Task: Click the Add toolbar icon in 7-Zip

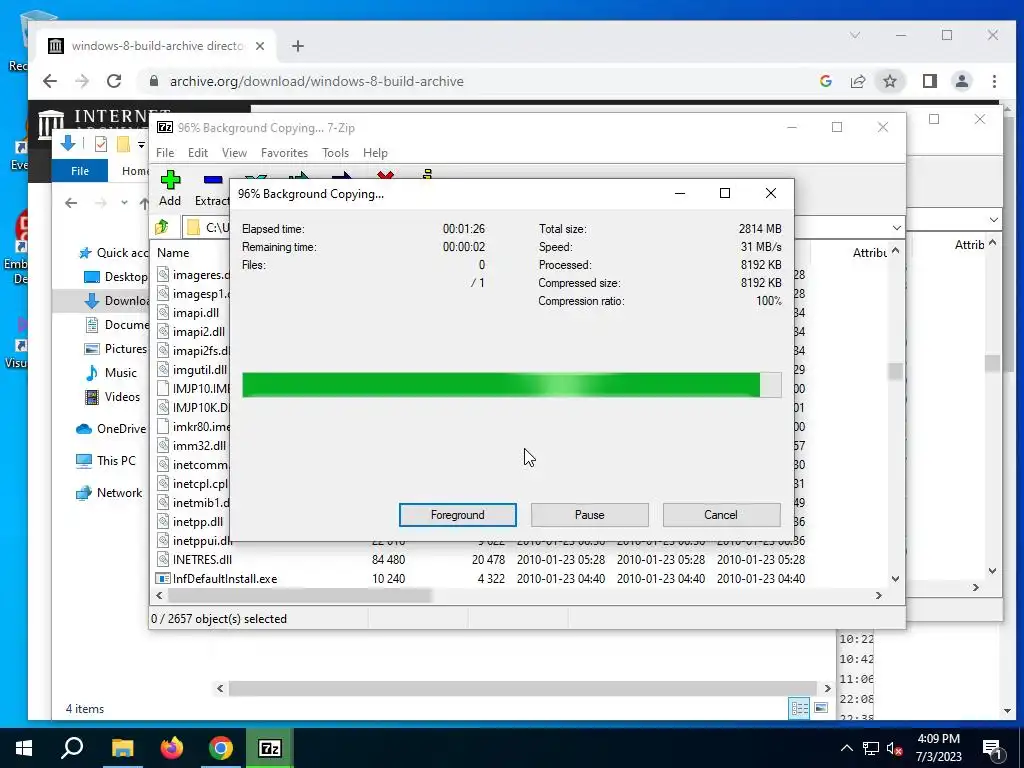Action: pos(170,189)
